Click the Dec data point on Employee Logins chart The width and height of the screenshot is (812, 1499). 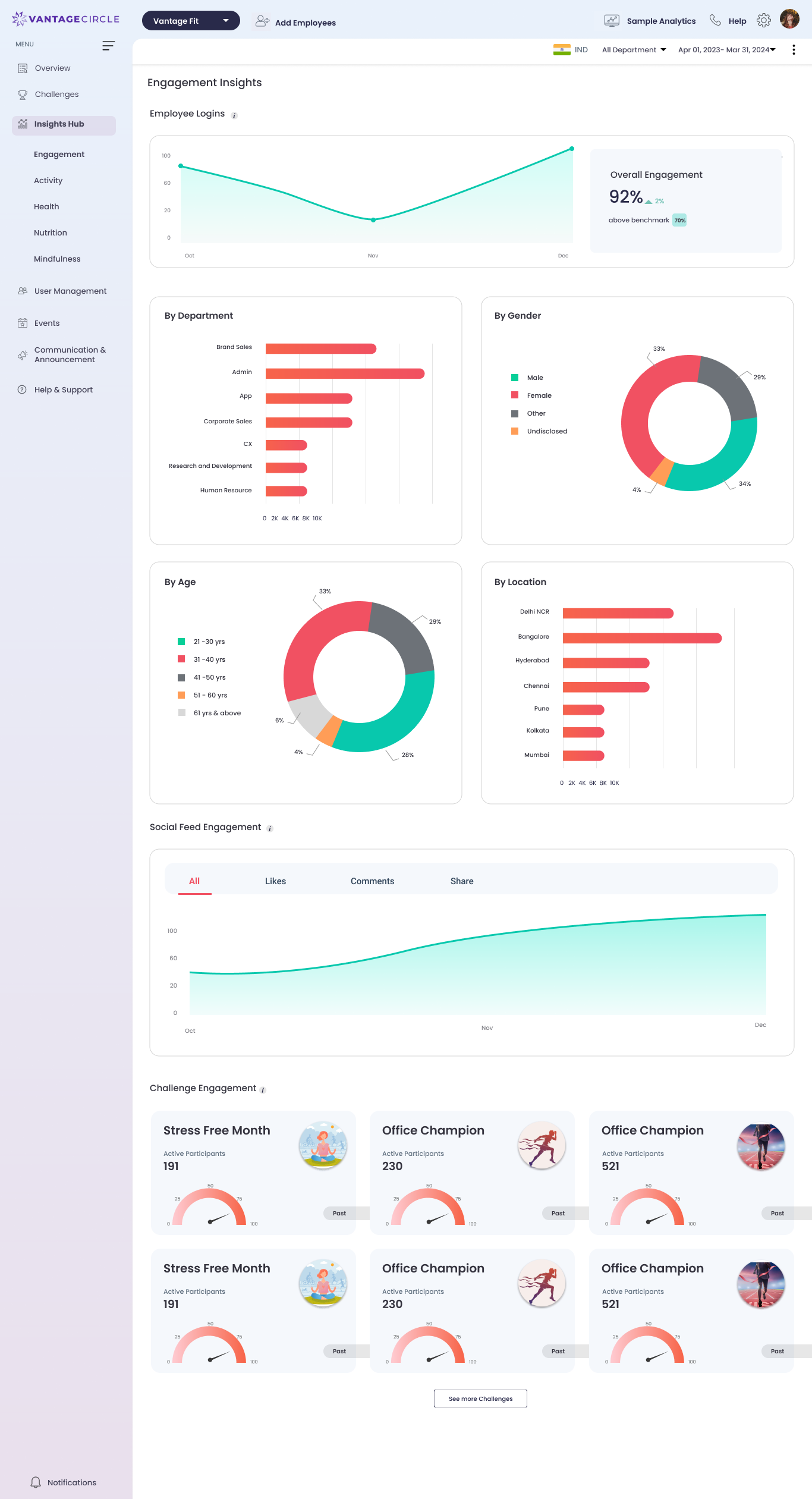click(x=572, y=149)
